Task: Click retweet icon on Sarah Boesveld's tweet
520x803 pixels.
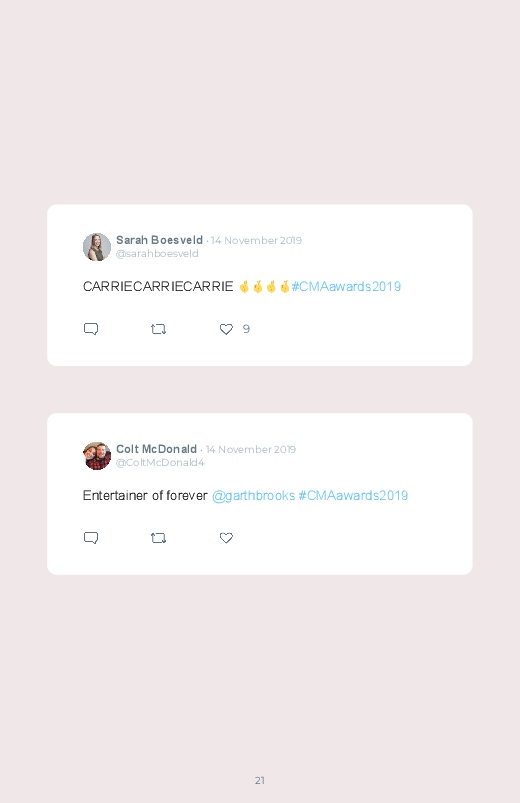Action: (x=158, y=329)
